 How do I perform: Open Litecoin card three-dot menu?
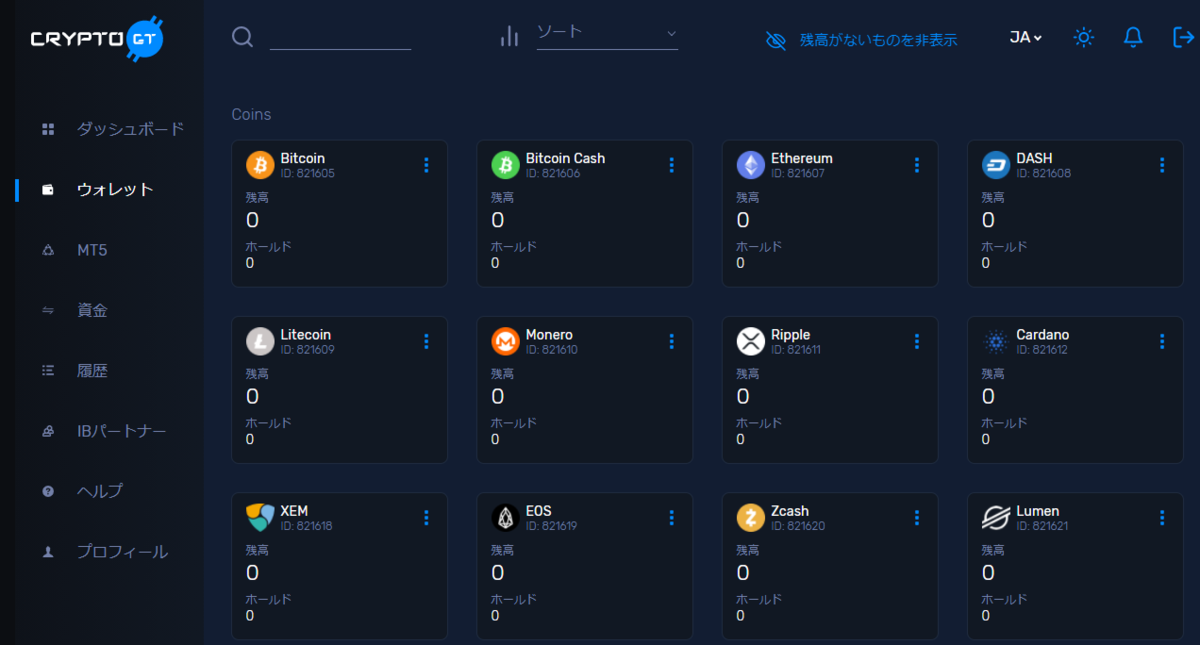click(426, 341)
